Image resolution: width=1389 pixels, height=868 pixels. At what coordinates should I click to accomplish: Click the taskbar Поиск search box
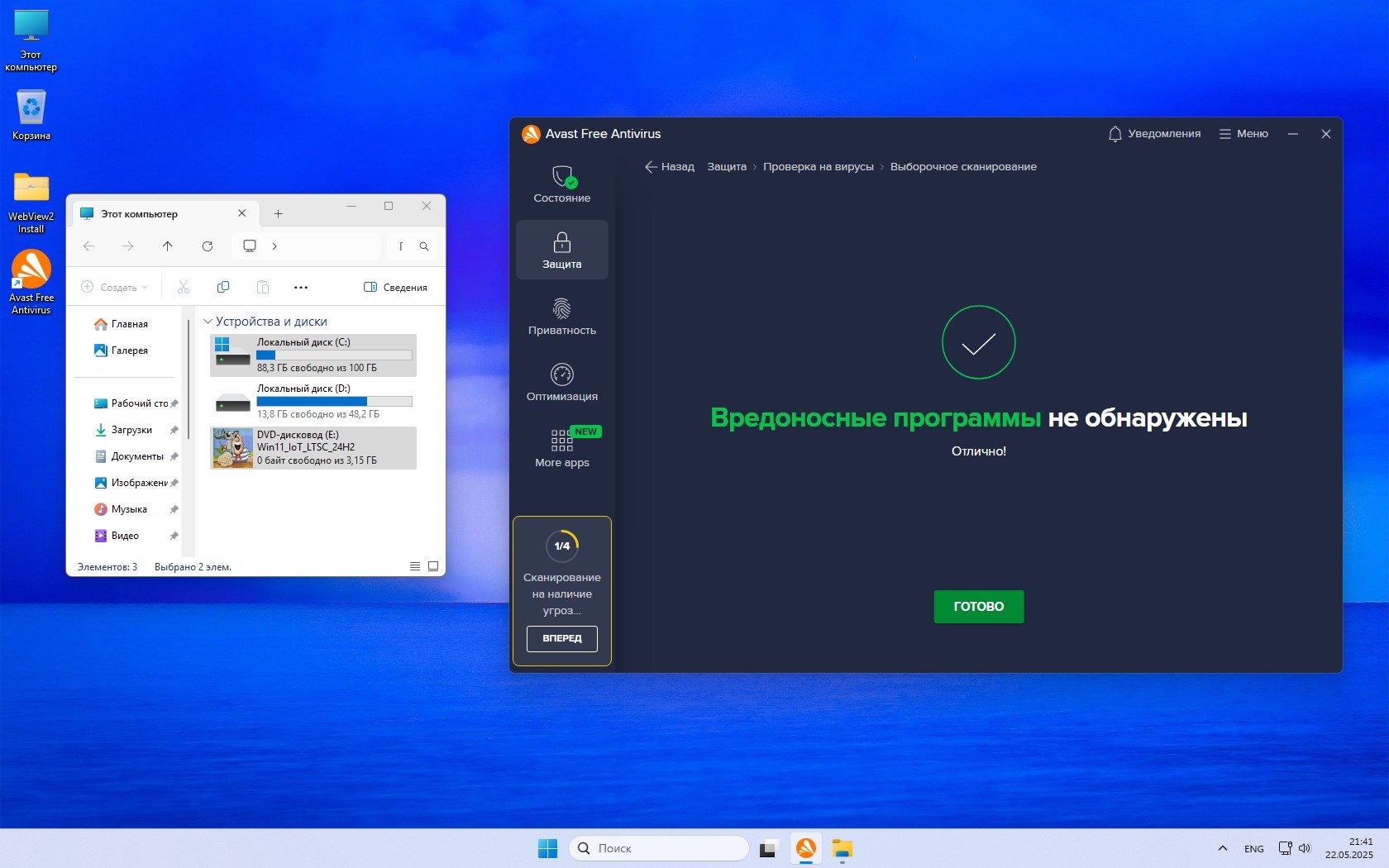[659, 848]
